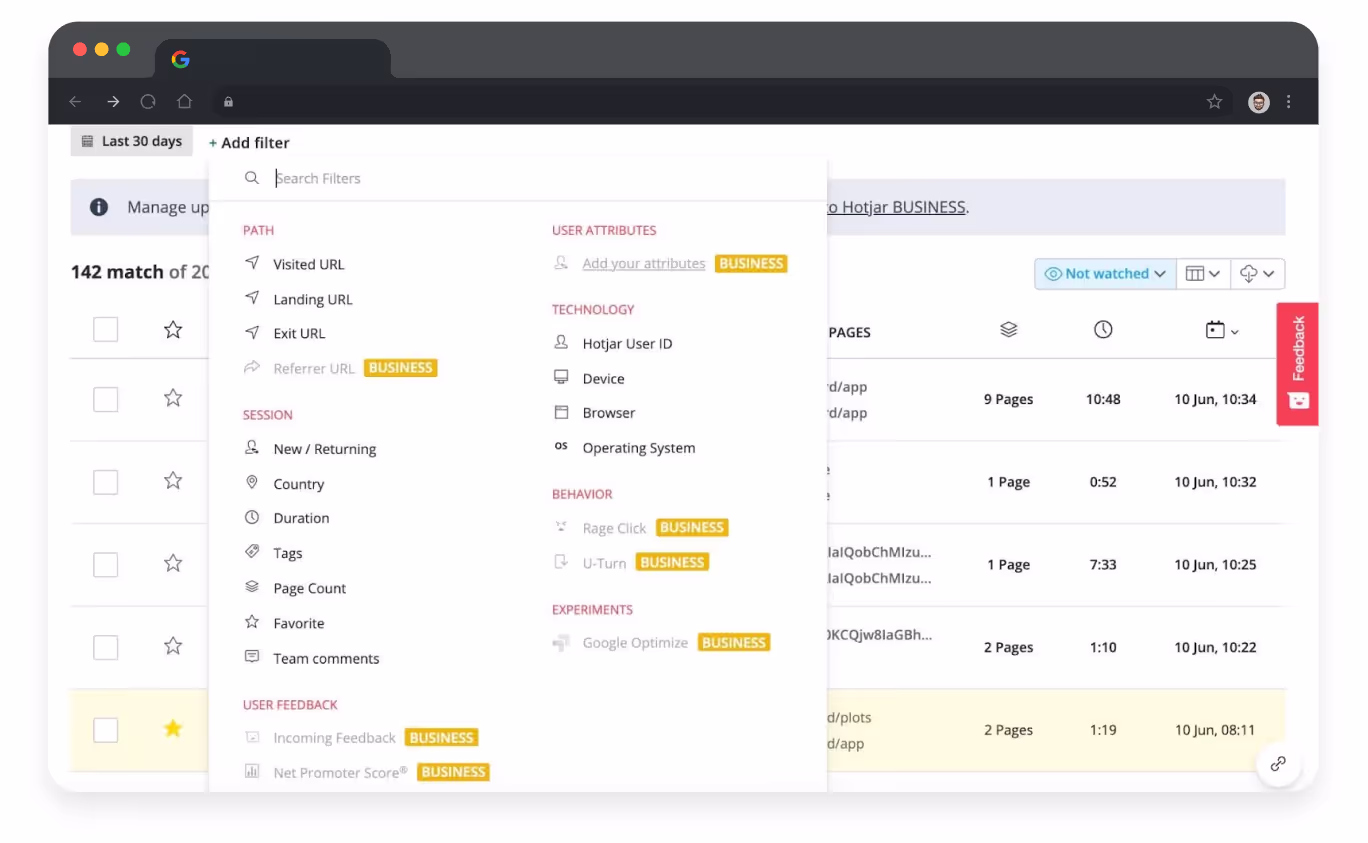The image size is (1368, 843).
Task: Star the 10 Jun, 10:34 recording
Action: tap(173, 398)
